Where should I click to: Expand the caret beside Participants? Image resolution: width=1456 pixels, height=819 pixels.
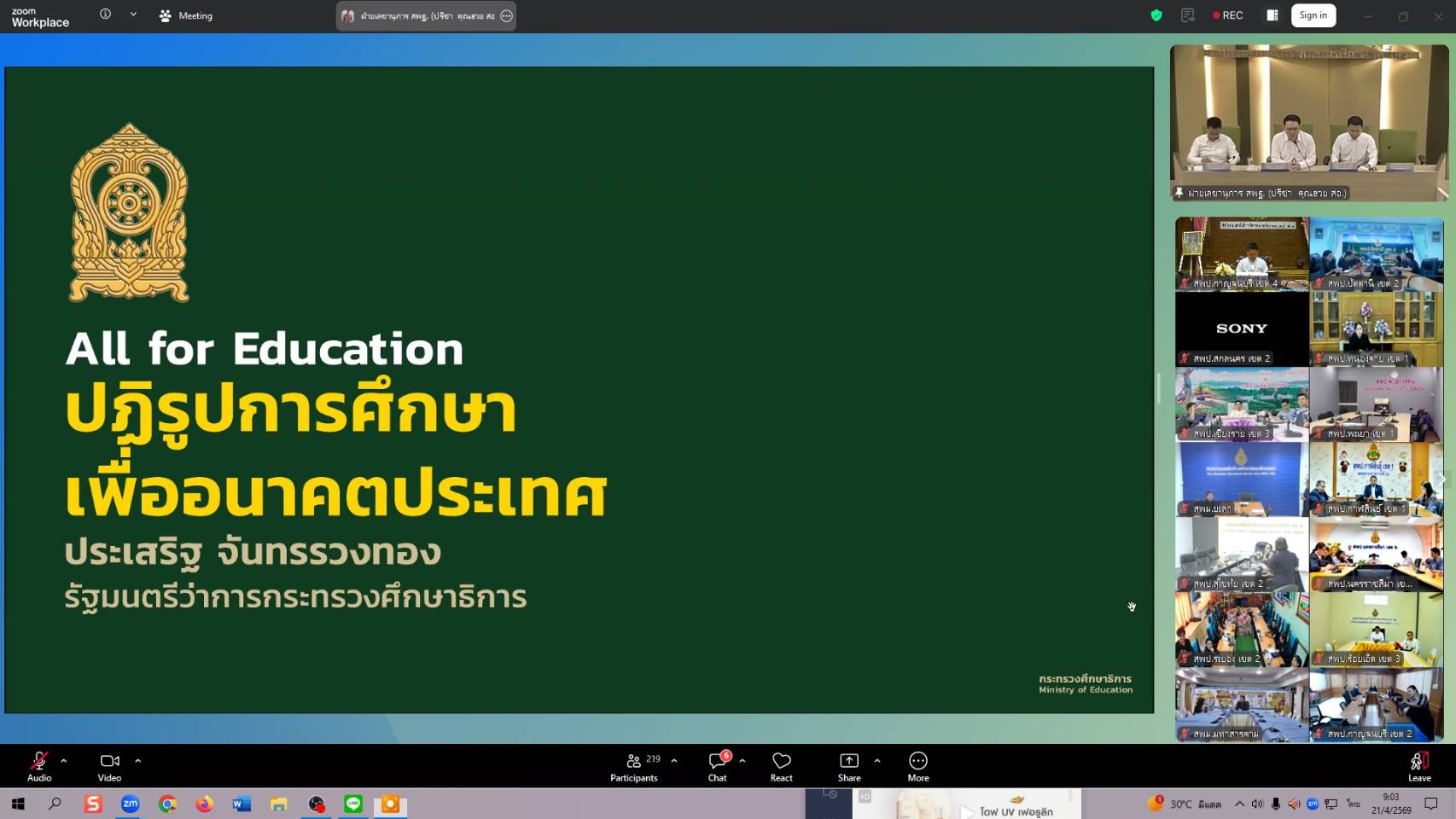point(674,760)
